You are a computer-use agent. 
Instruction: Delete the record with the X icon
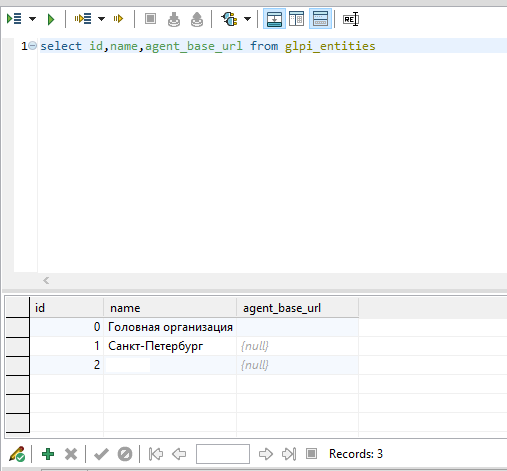(71, 454)
